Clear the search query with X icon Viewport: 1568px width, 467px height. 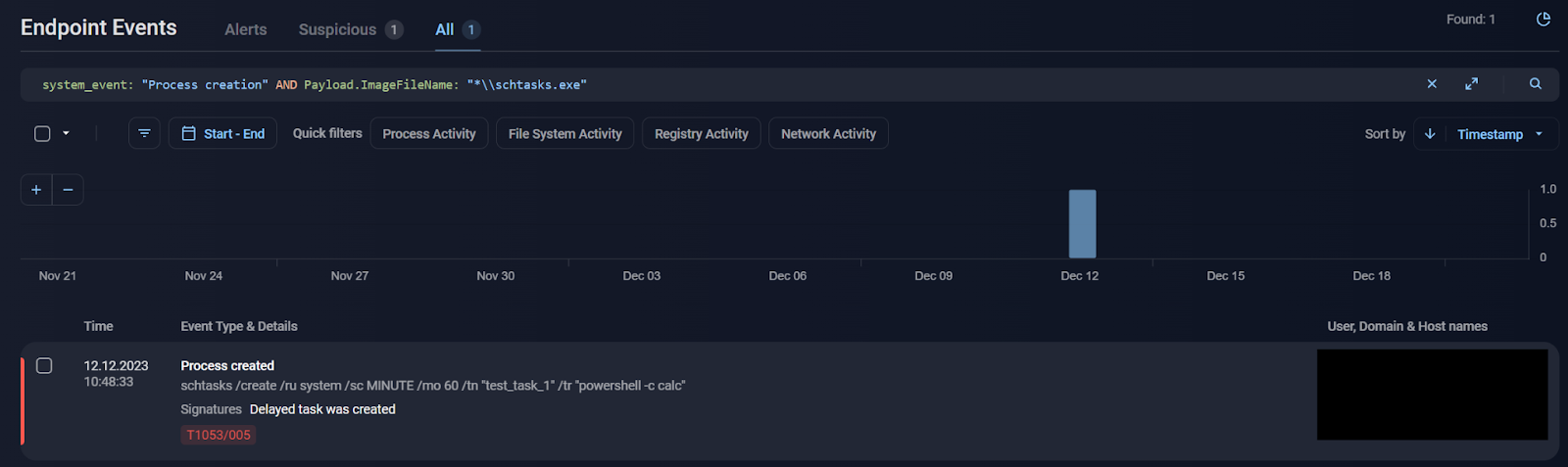click(x=1432, y=84)
